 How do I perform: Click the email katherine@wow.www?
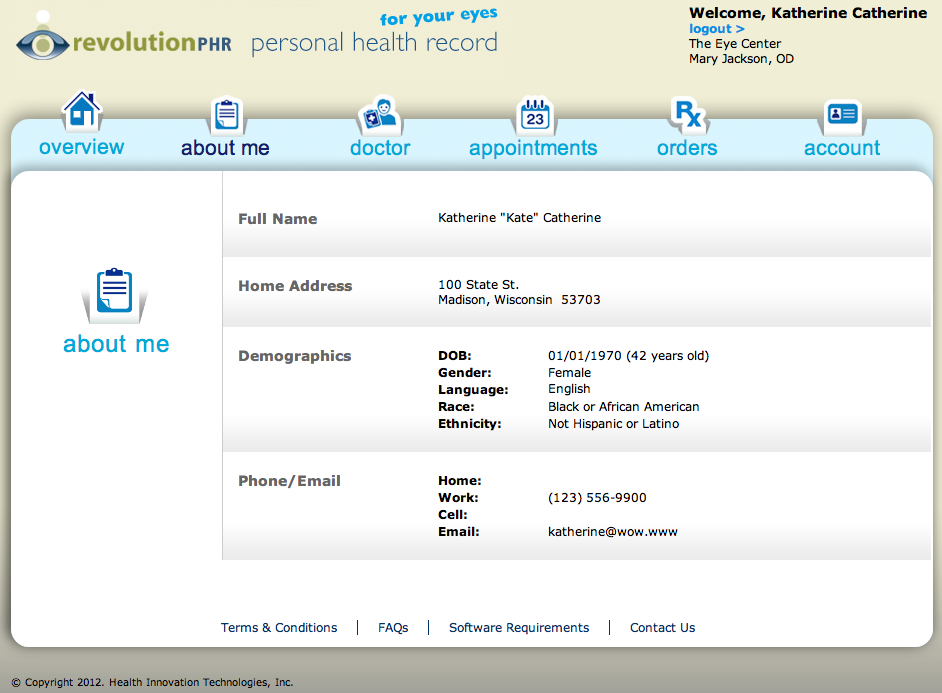pos(613,531)
